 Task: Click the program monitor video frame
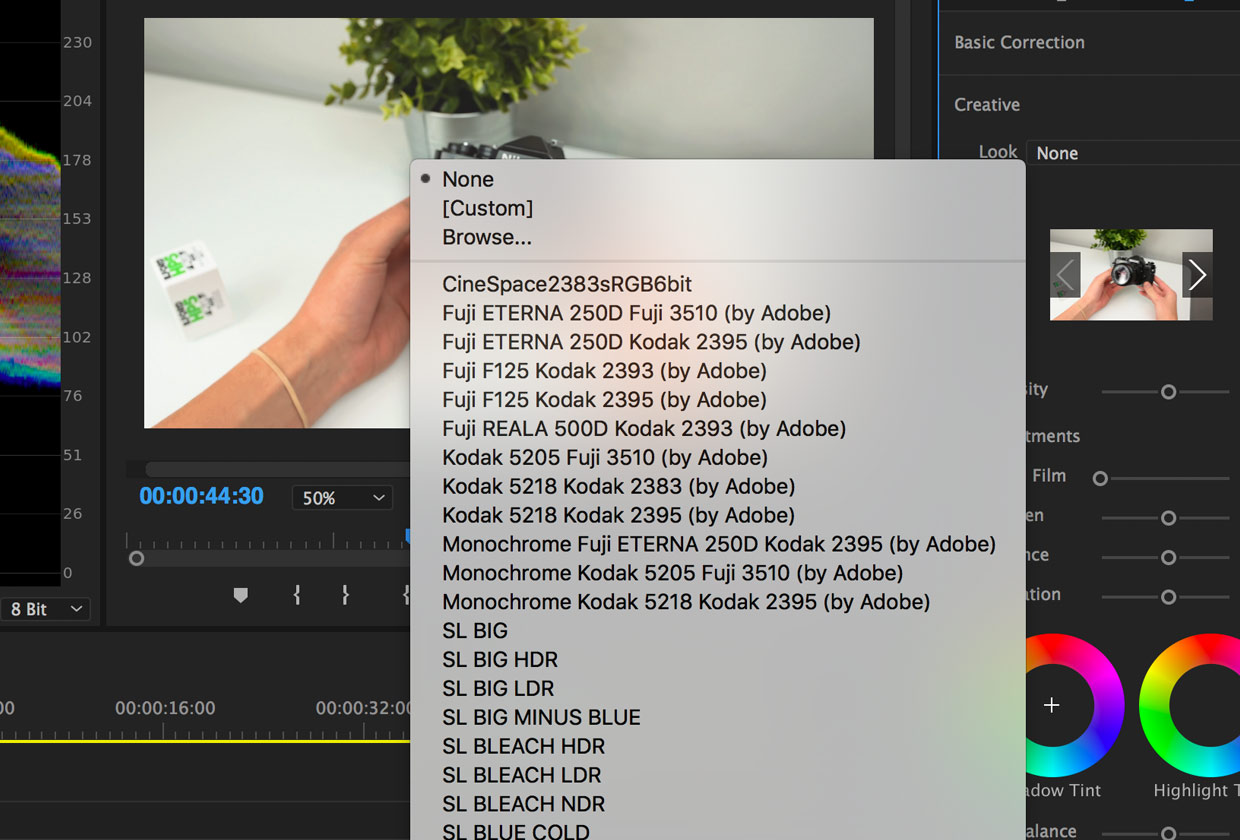[x=277, y=223]
